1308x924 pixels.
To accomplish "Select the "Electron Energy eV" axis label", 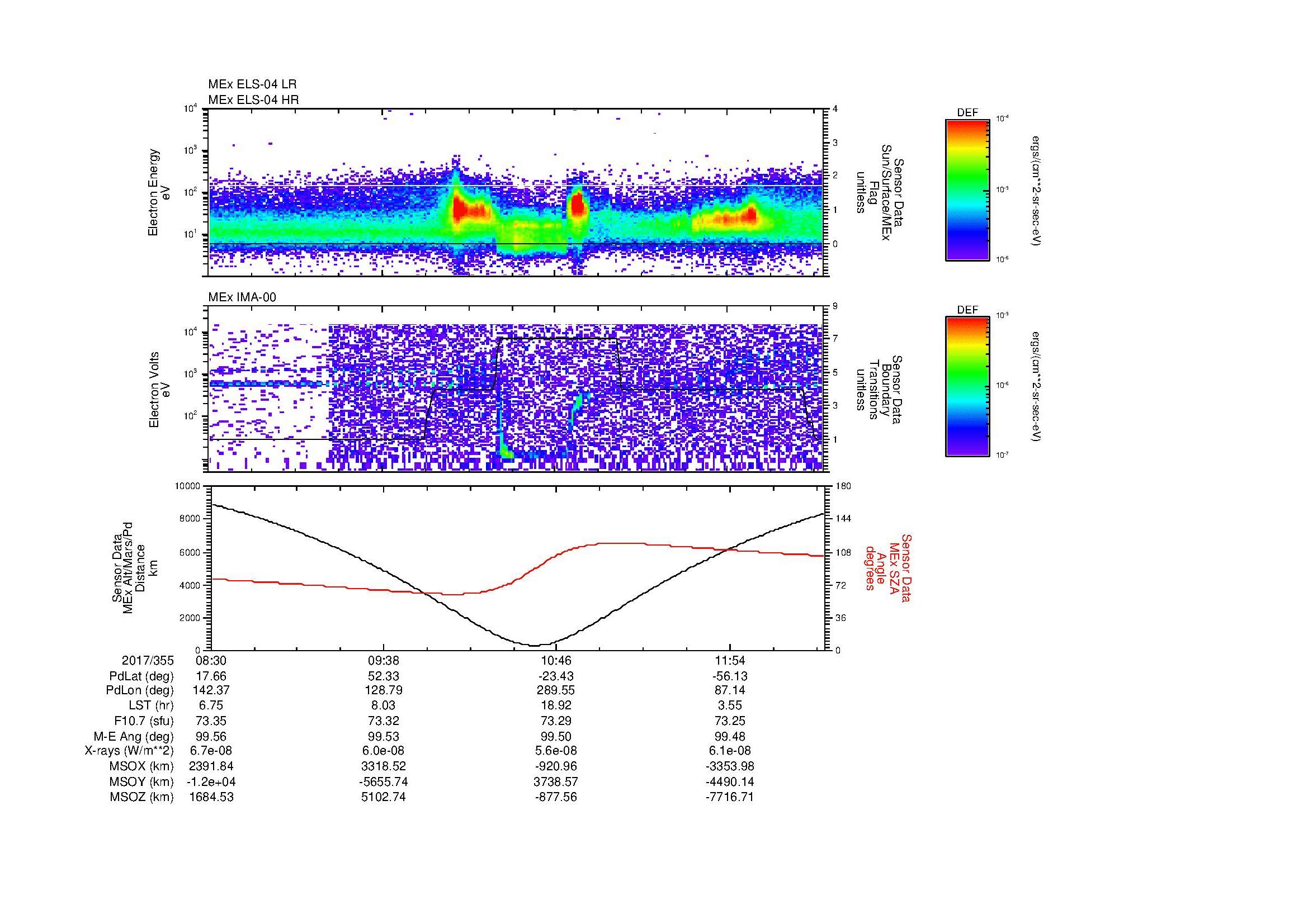I will [x=159, y=192].
